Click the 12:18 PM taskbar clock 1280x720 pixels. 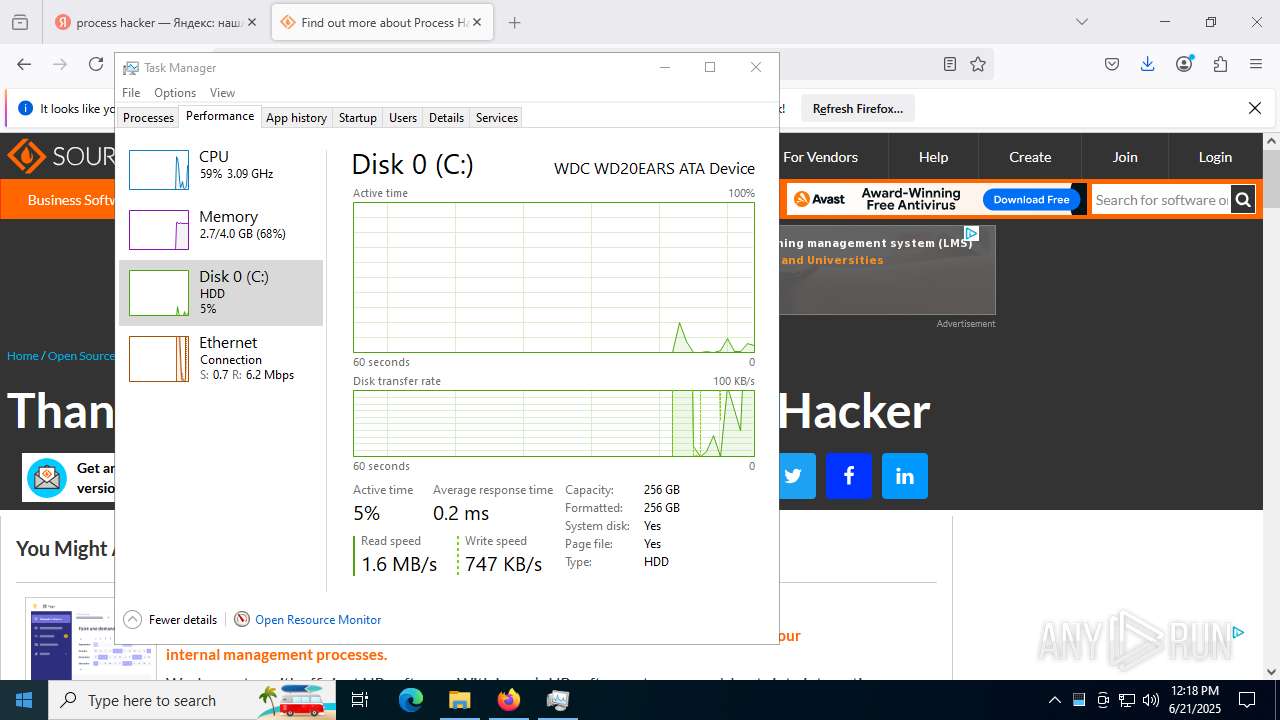coord(1194,691)
